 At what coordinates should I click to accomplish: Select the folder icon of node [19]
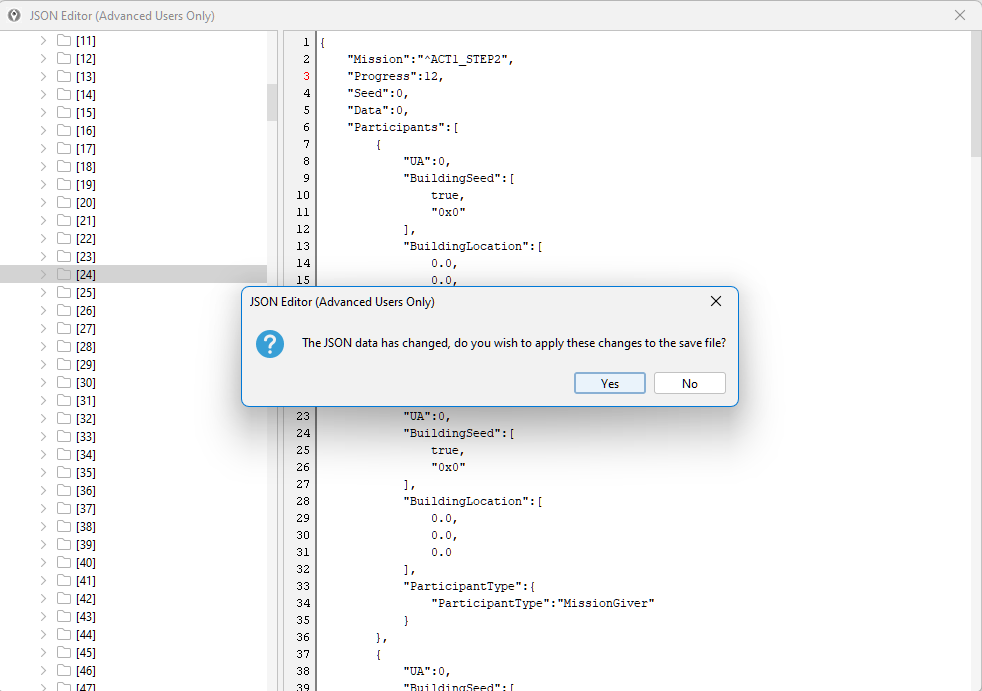click(64, 185)
